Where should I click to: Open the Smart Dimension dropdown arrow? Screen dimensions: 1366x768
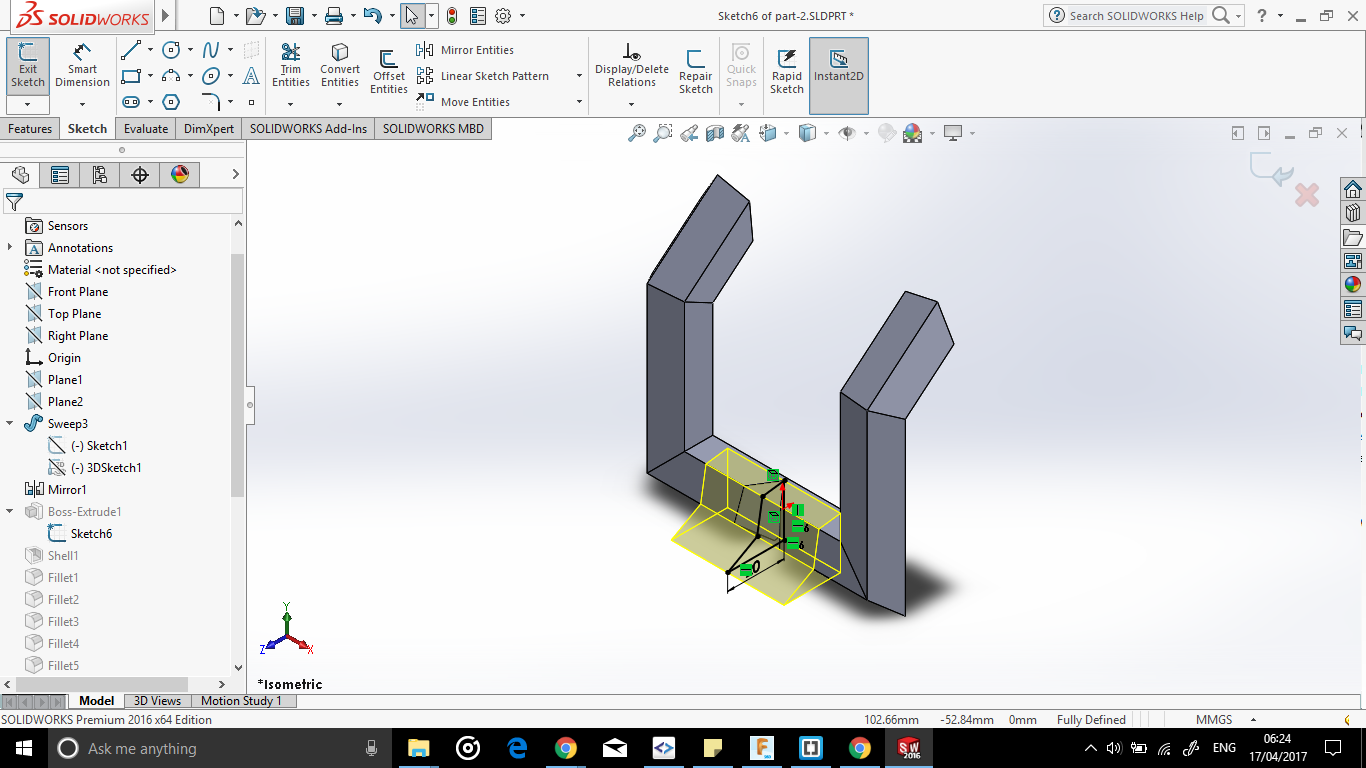[x=82, y=104]
